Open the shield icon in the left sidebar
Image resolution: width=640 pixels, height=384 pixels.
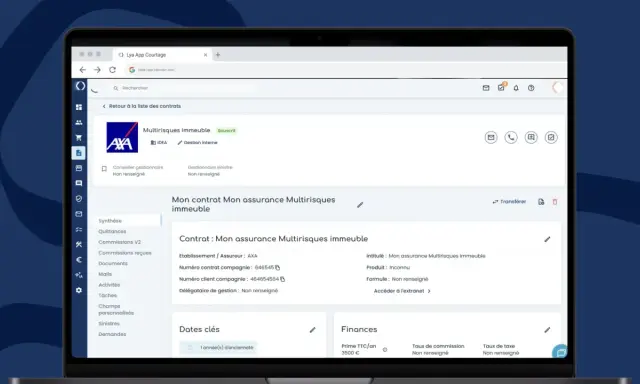(x=79, y=198)
